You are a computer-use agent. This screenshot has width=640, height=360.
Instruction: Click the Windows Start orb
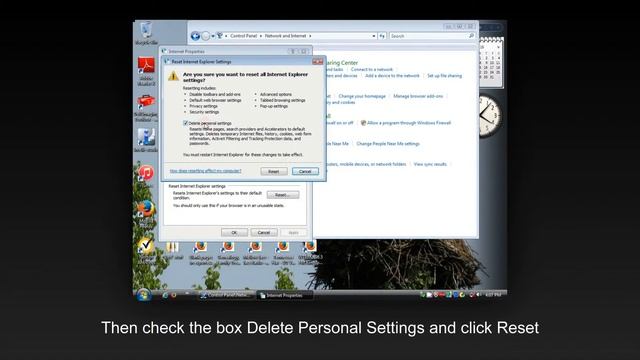[x=143, y=295]
